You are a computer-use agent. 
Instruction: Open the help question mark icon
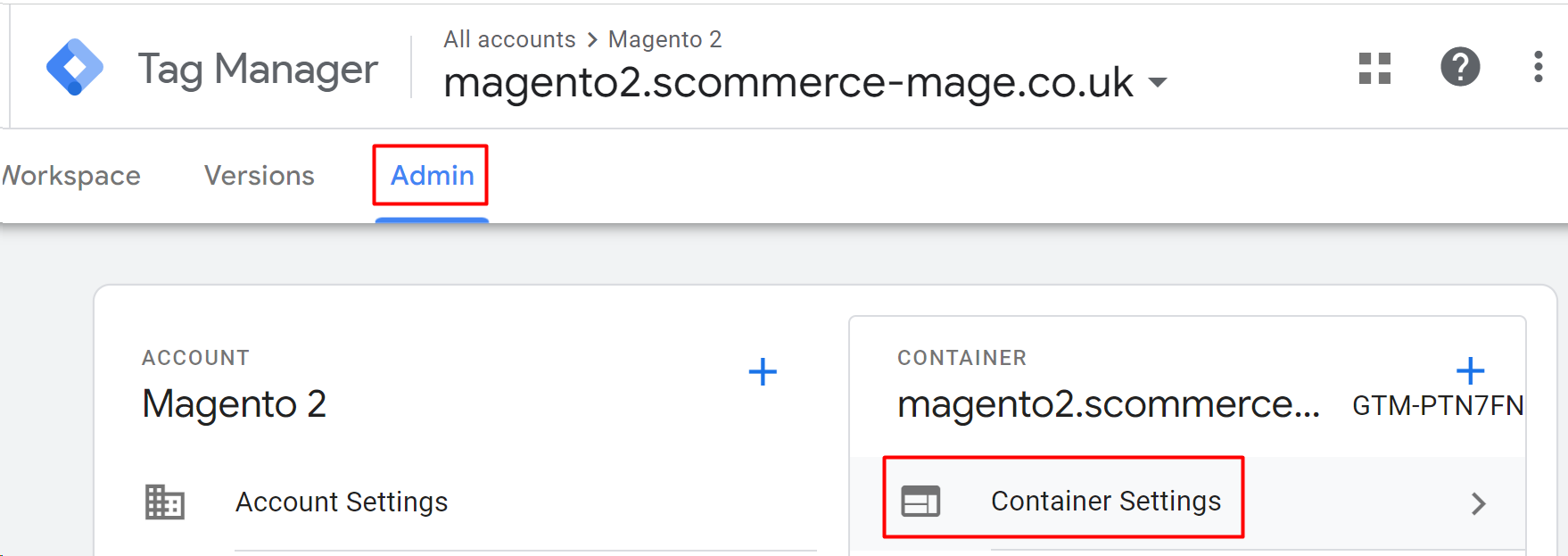[1460, 66]
